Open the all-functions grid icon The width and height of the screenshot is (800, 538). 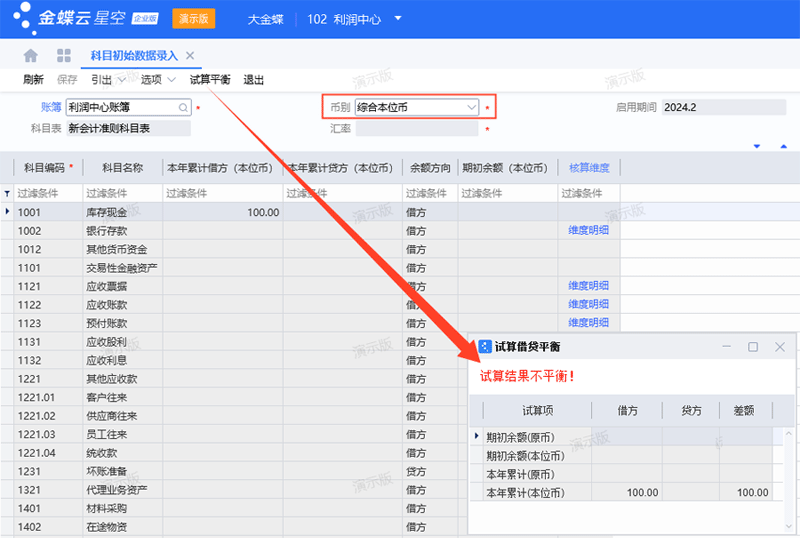point(64,55)
